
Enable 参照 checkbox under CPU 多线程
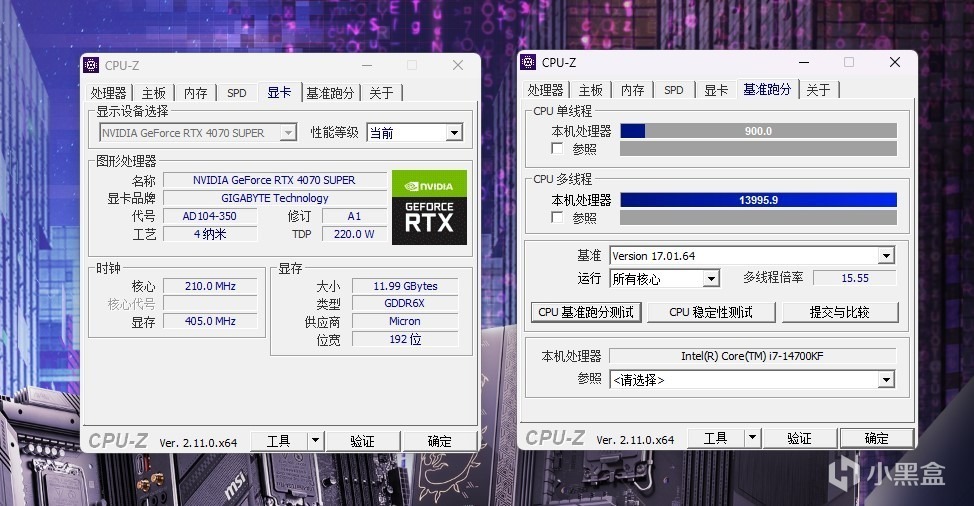coord(557,217)
